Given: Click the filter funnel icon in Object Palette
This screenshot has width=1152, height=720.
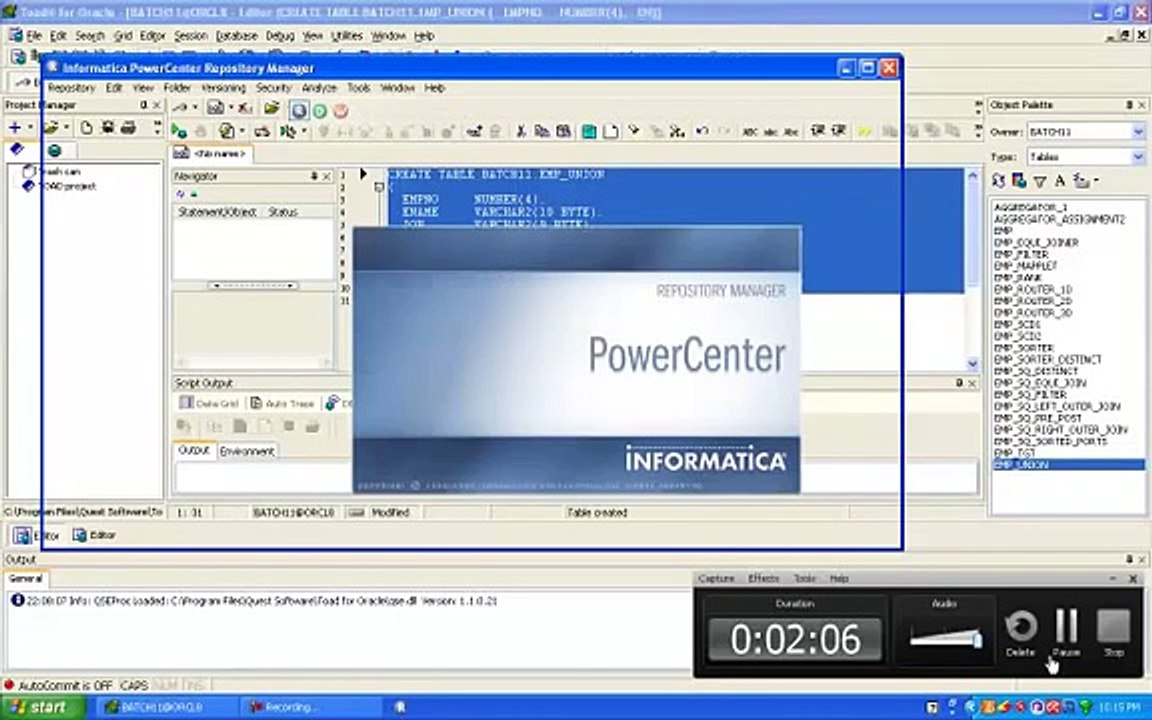Looking at the screenshot, I should point(1040,181).
